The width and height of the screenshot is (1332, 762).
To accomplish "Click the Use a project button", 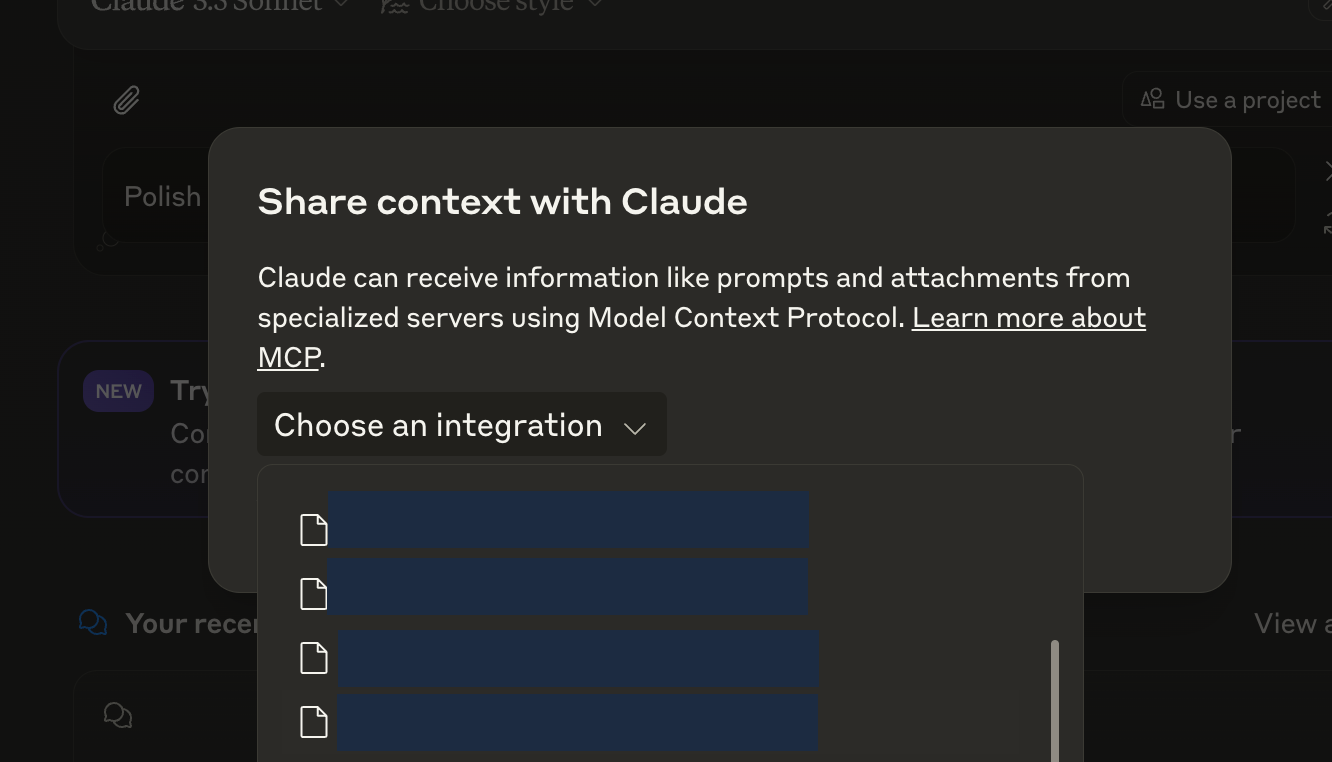I will (1234, 100).
